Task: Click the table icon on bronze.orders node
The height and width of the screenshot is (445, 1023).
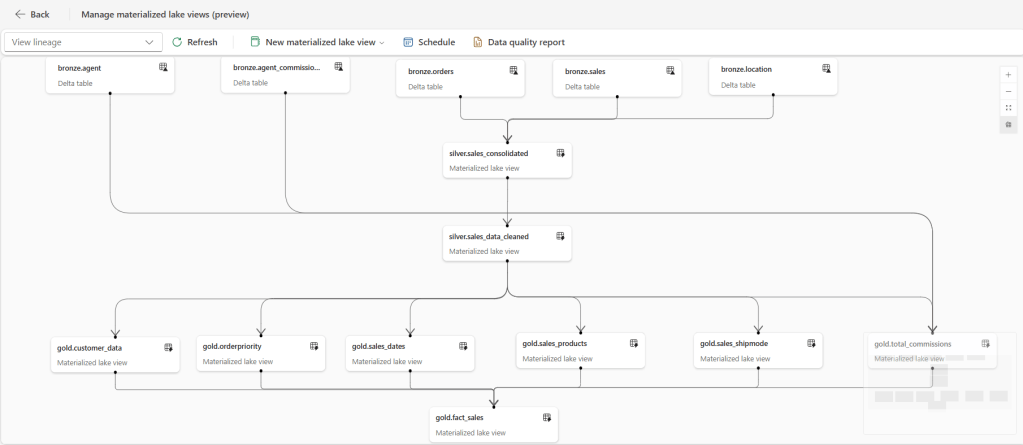Action: (513, 70)
